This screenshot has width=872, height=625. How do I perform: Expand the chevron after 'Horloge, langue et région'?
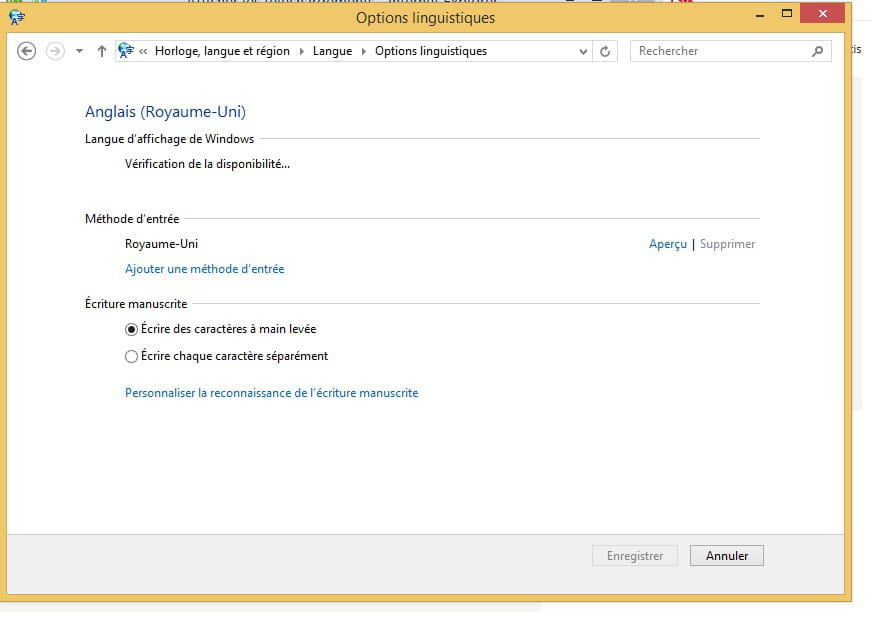pos(302,51)
